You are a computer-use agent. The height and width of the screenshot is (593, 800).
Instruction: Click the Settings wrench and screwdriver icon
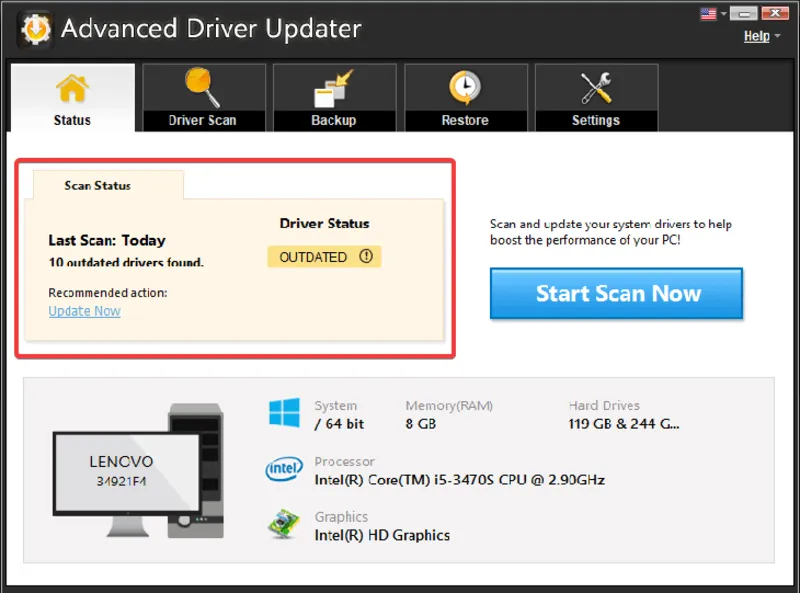pyautogui.click(x=596, y=88)
